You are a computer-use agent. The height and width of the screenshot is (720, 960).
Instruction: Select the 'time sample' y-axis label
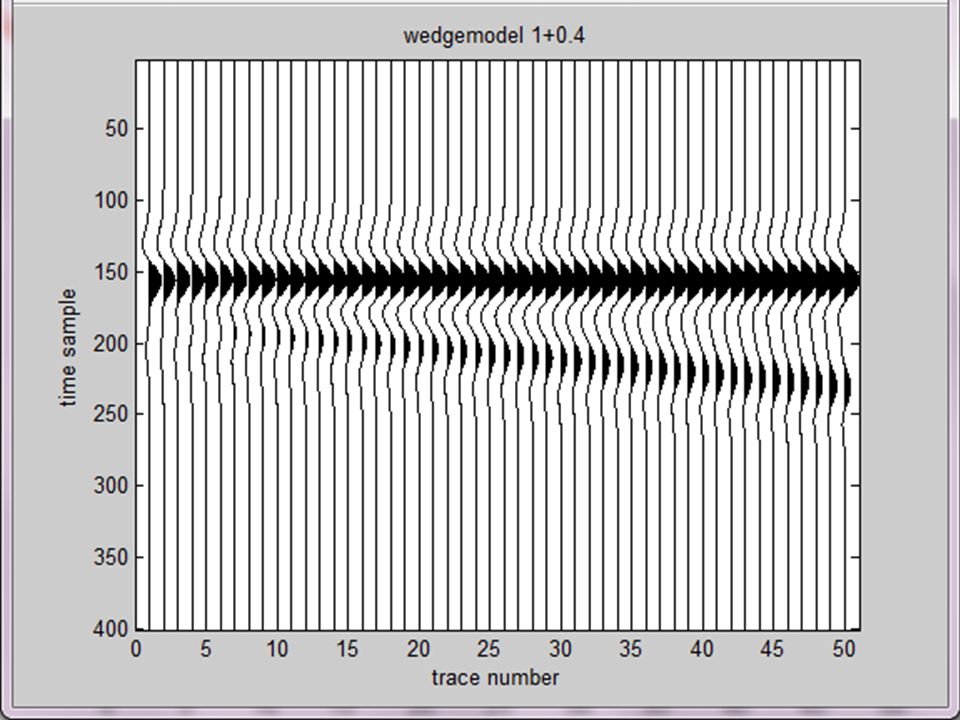[x=69, y=347]
